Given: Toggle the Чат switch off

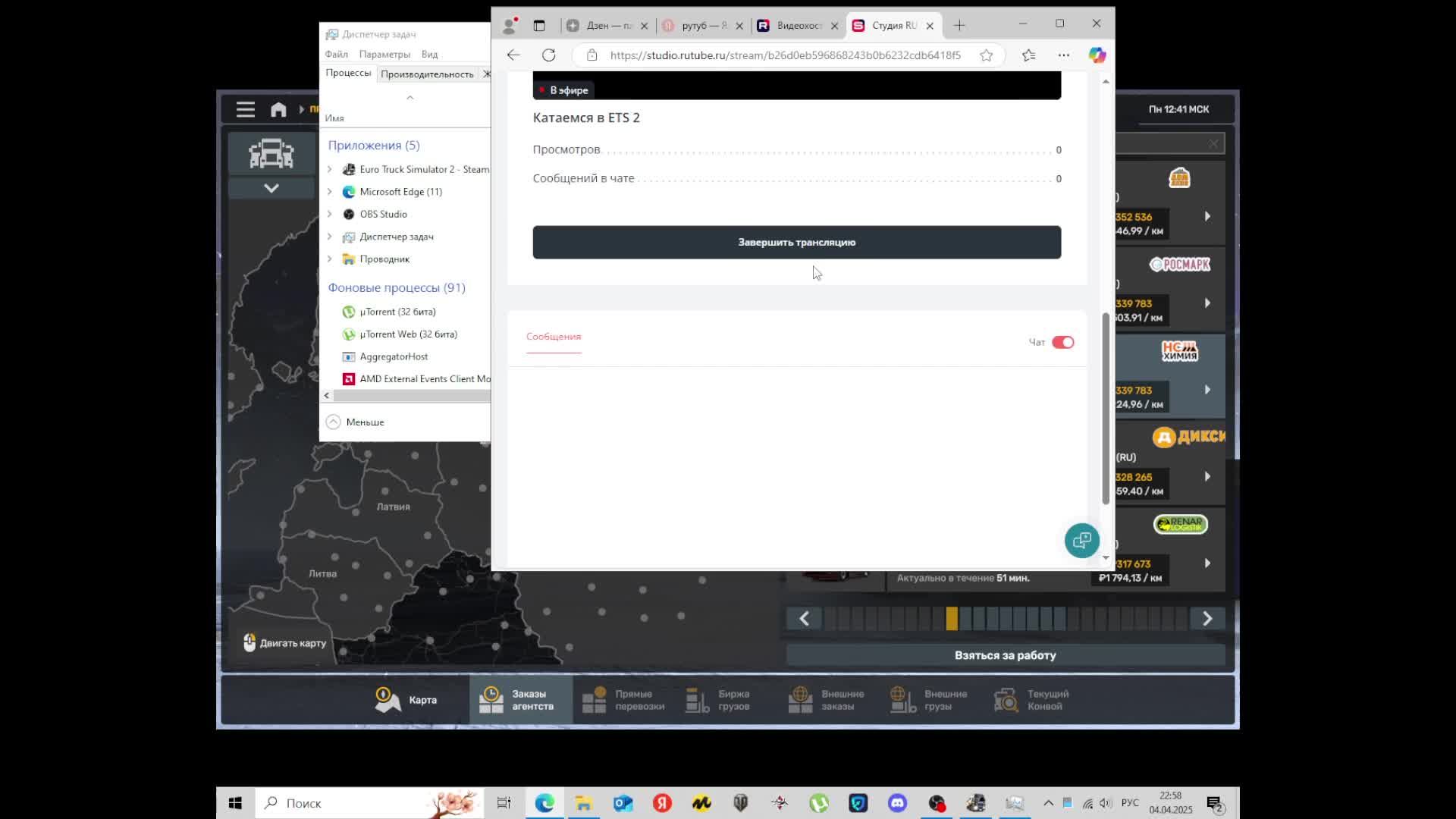Looking at the screenshot, I should click(x=1062, y=342).
